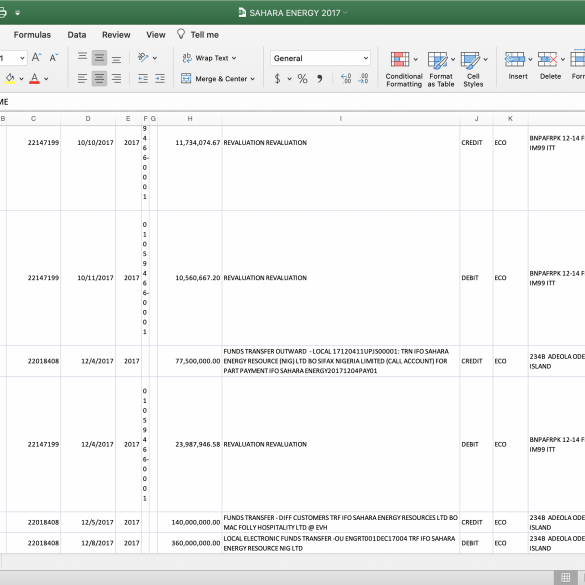Image resolution: width=585 pixels, height=585 pixels.
Task: Select column D header
Action: point(88,119)
